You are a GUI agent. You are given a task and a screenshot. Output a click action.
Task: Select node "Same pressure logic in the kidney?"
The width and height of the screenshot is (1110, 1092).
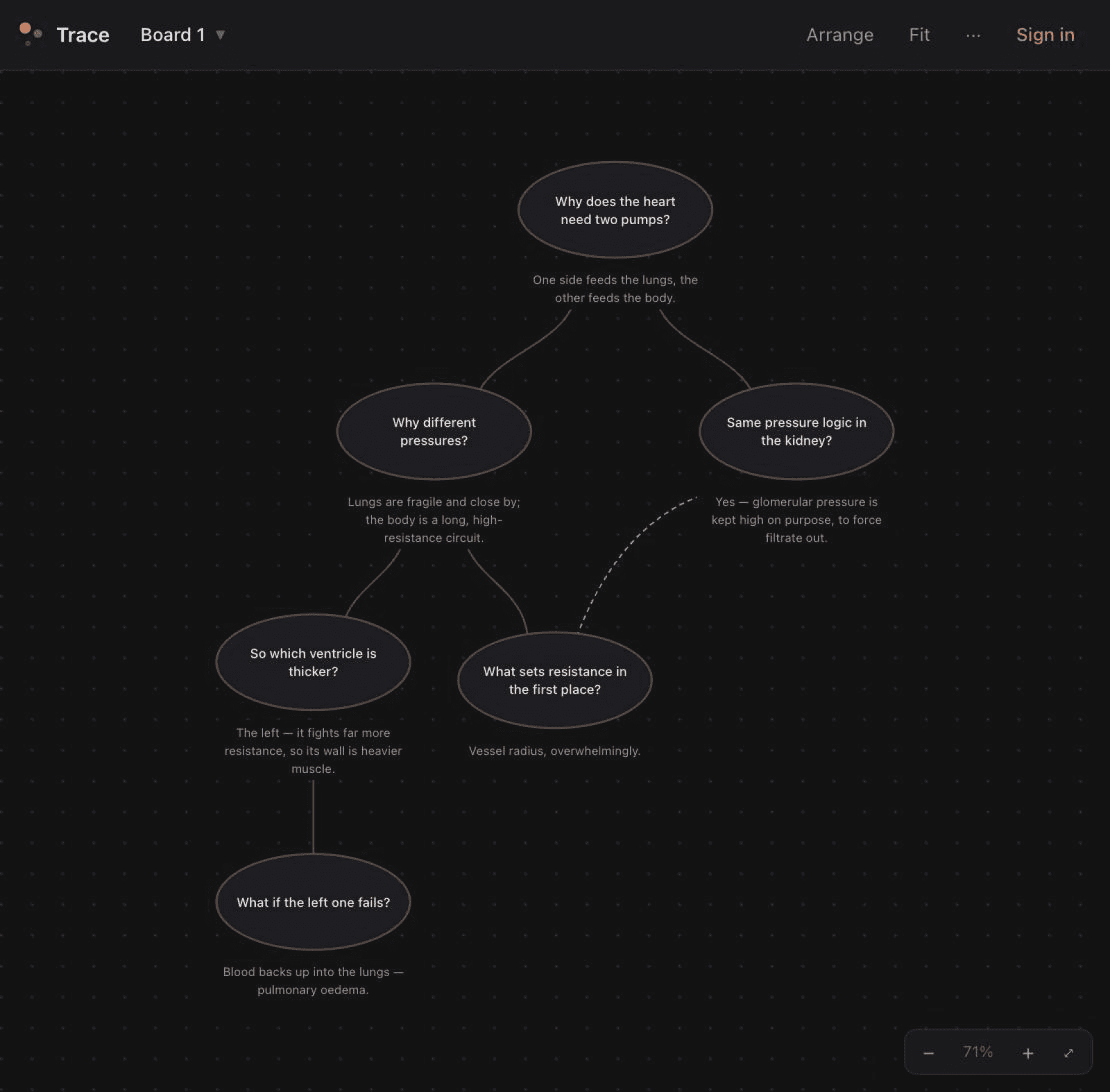796,432
